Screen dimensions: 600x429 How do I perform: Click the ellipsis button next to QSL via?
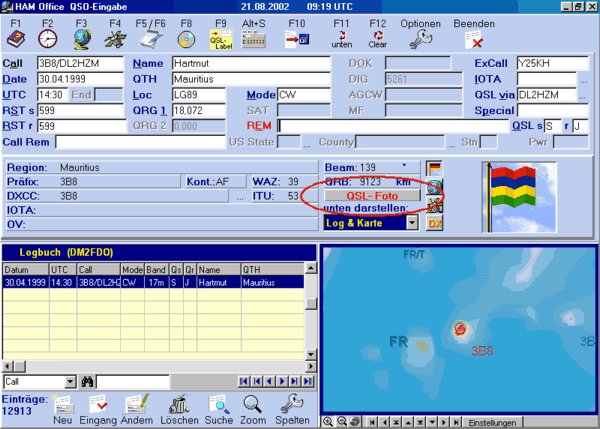pyautogui.click(x=582, y=97)
